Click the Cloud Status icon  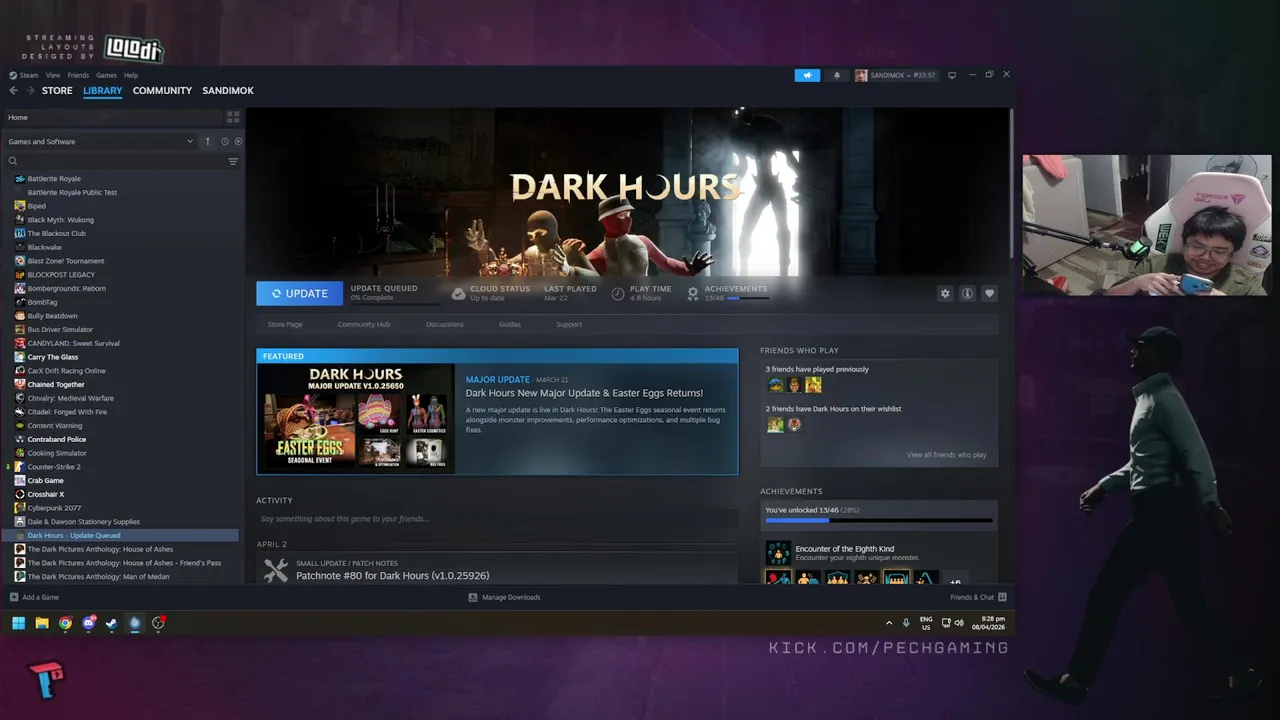pyautogui.click(x=458, y=293)
